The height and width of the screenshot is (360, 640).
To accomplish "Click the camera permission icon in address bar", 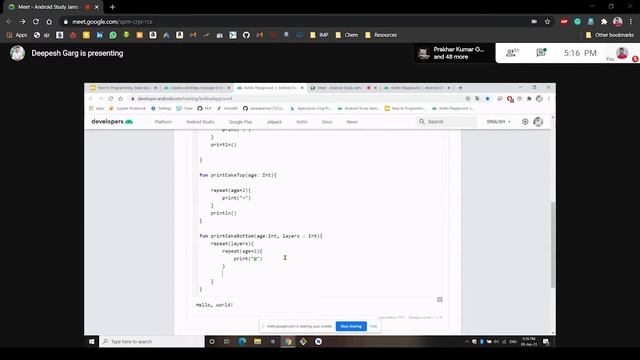I will (534, 22).
